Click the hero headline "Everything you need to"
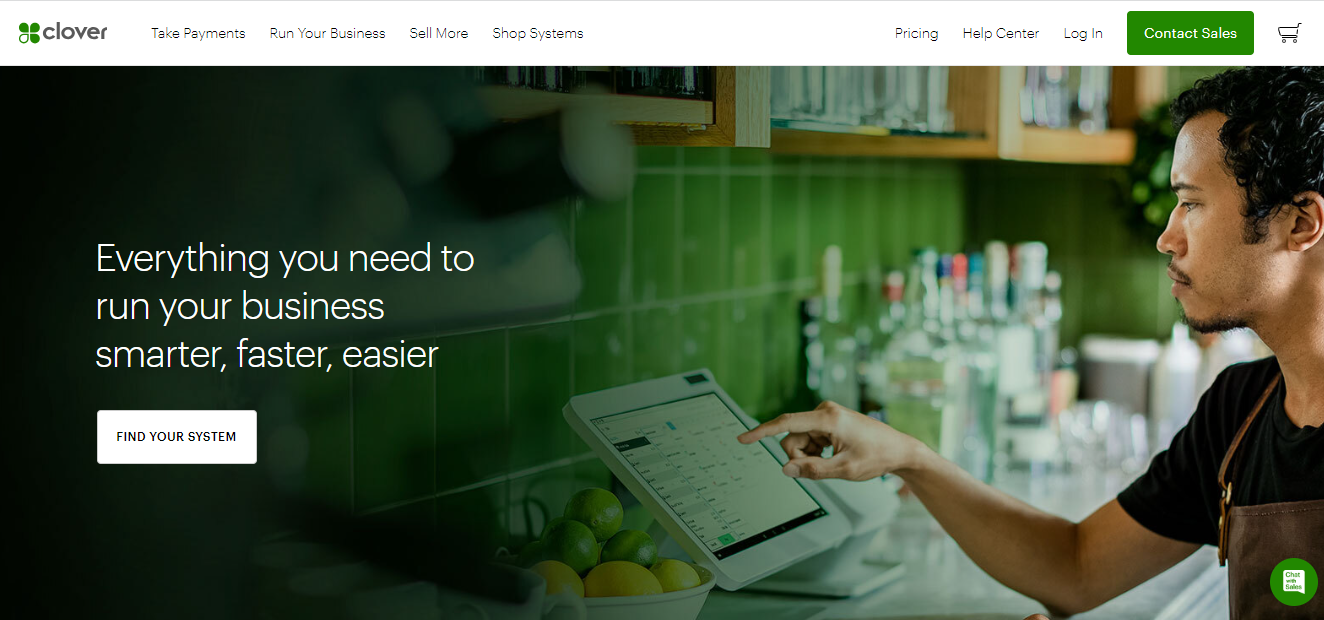The width and height of the screenshot is (1324, 620). coord(285,258)
